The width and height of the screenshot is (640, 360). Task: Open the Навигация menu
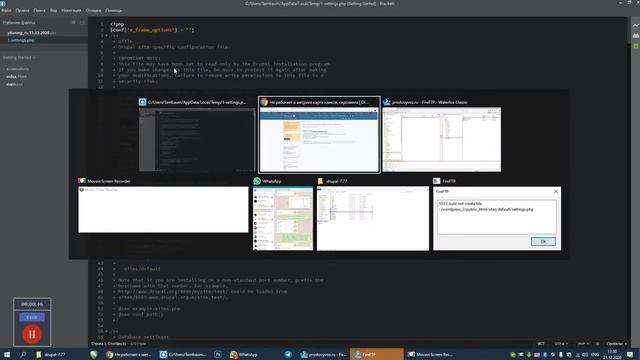click(71, 10)
